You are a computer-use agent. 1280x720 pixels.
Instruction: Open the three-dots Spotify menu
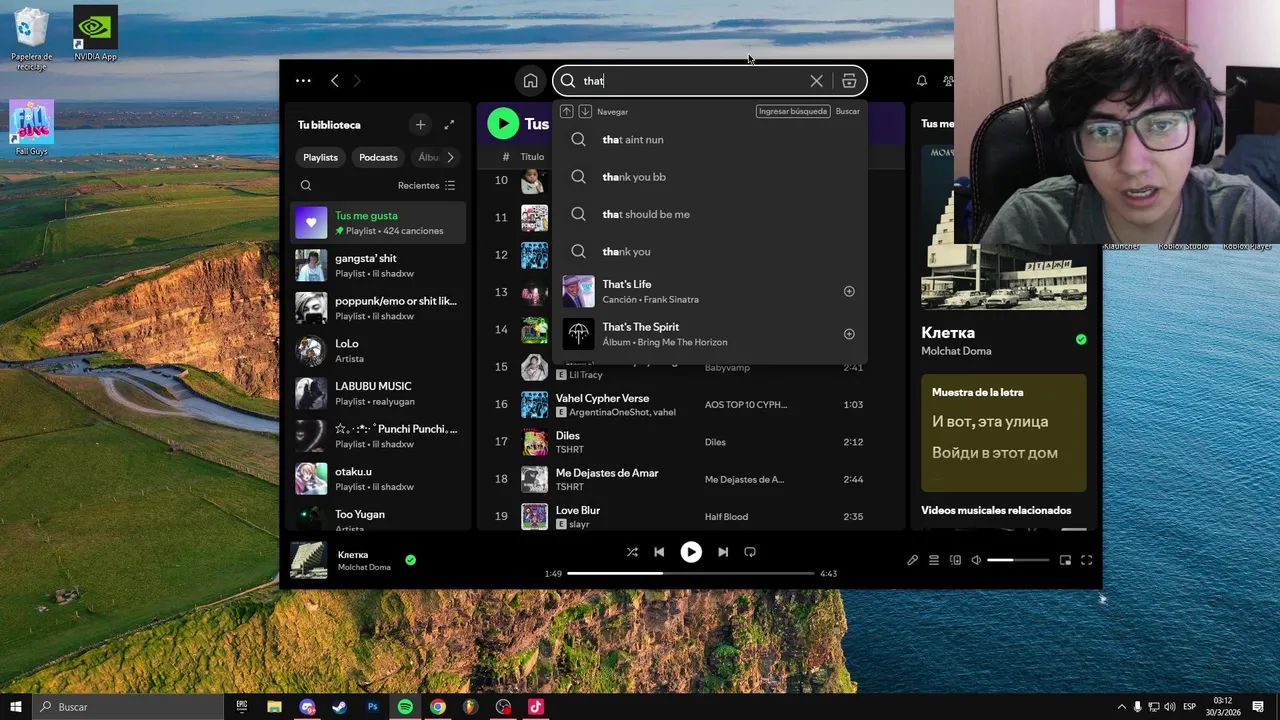pos(303,81)
